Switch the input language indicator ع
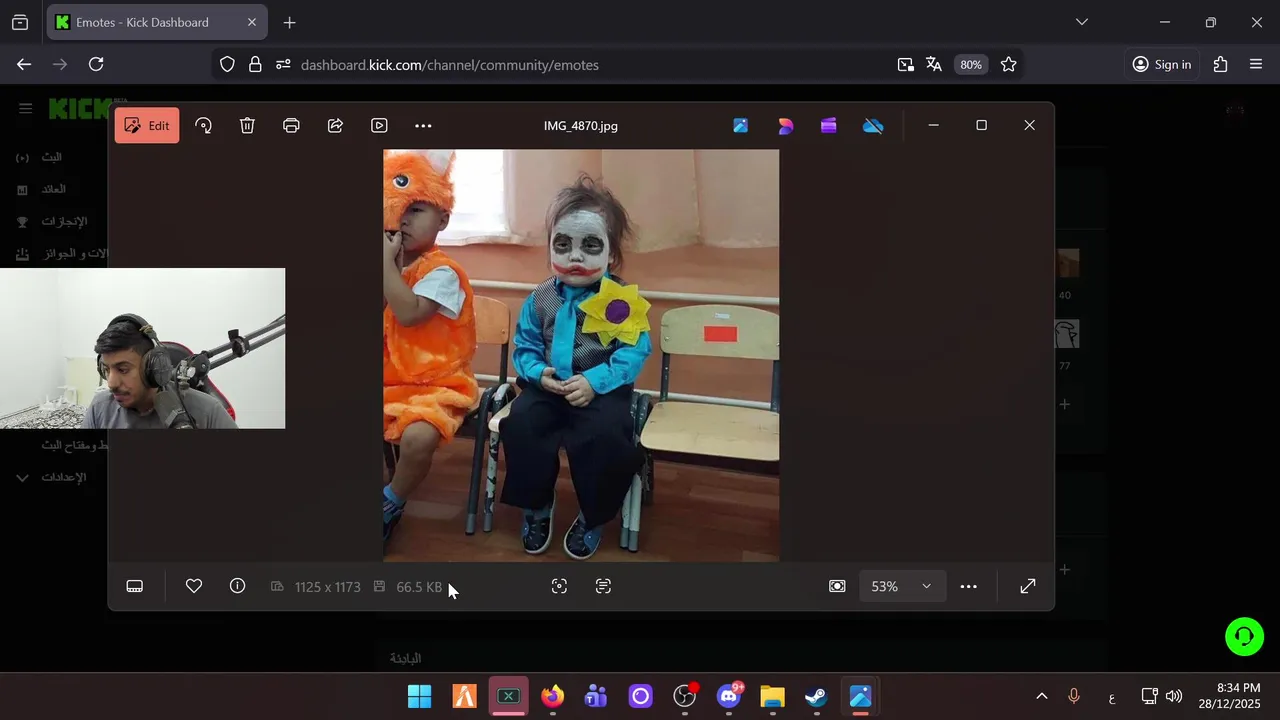The width and height of the screenshot is (1280, 720). [x=1111, y=697]
